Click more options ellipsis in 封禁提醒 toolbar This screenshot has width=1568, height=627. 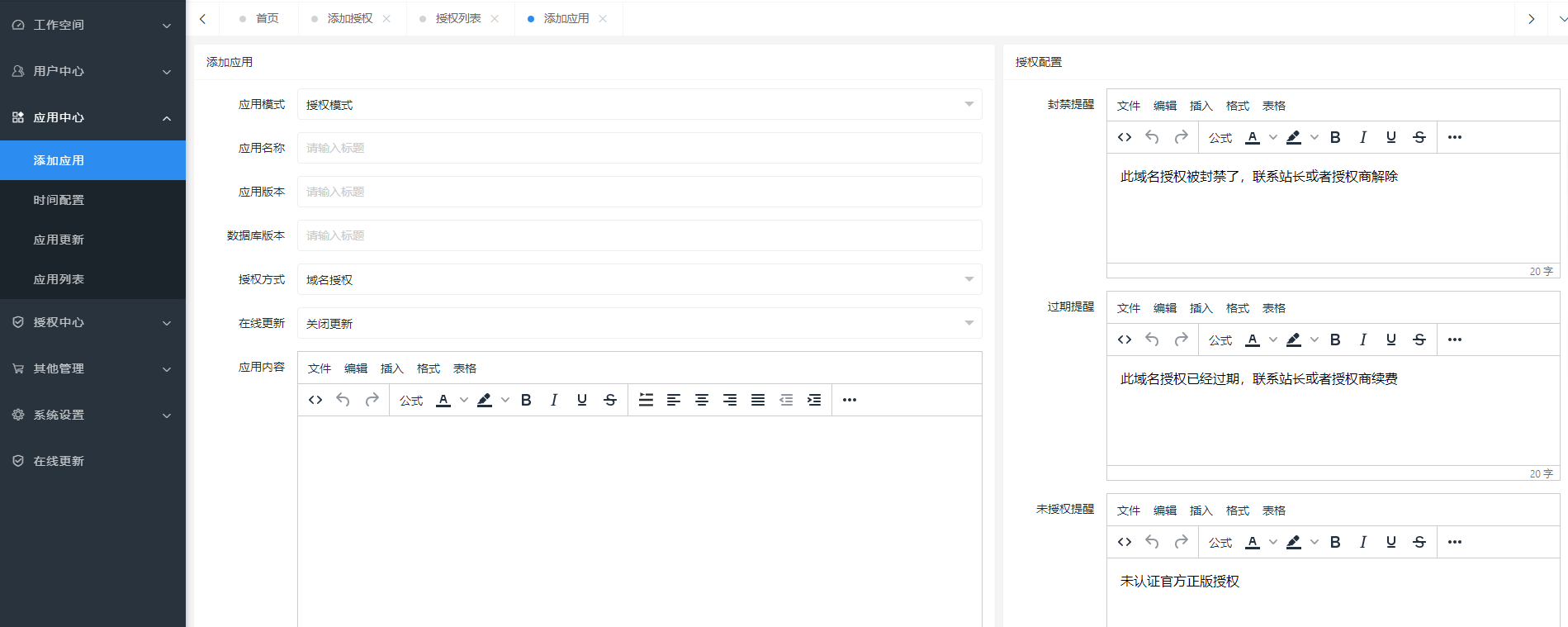pyautogui.click(x=1455, y=137)
